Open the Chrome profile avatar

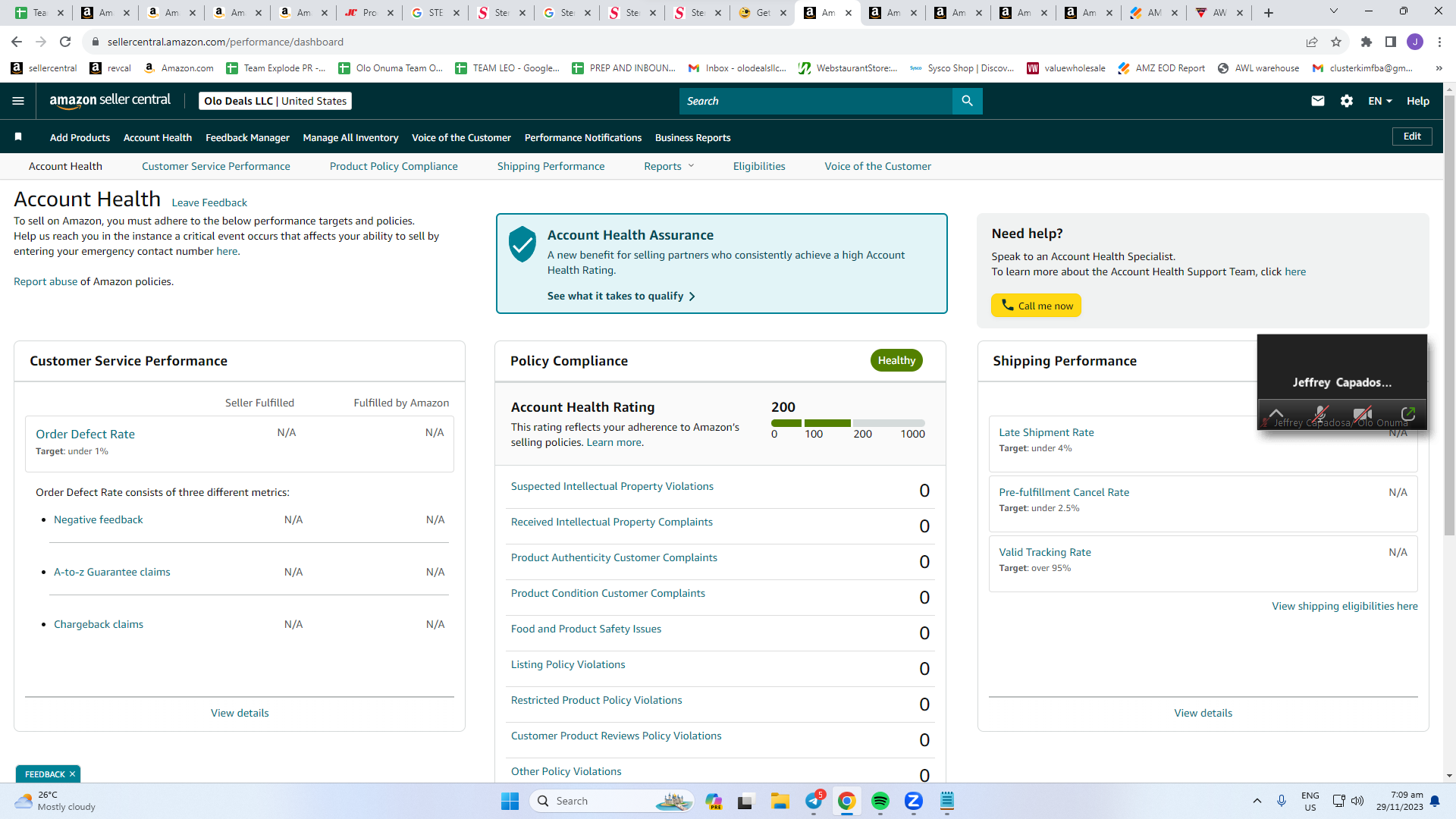tap(1415, 42)
